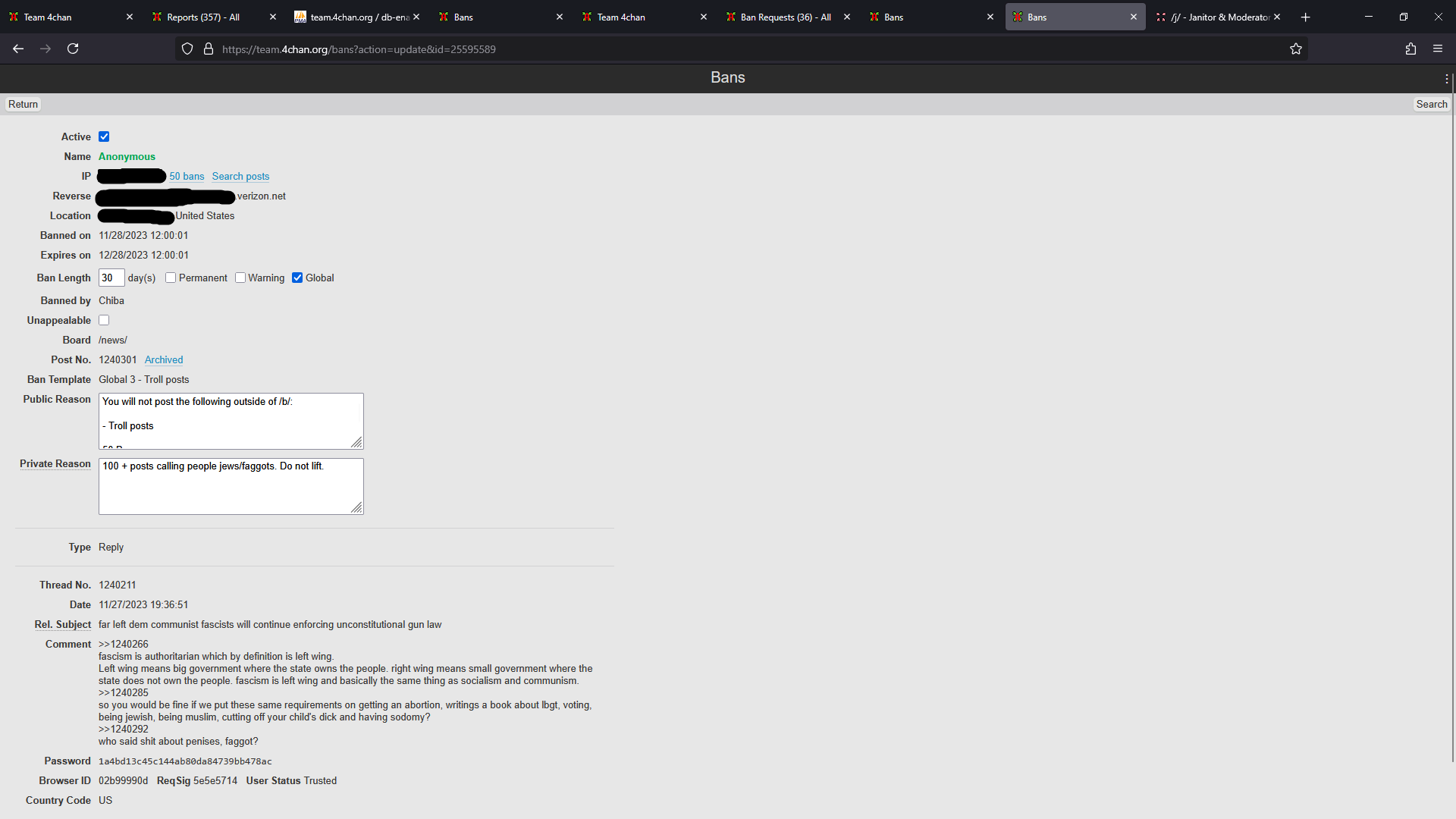Click the browser back arrow

[x=18, y=49]
